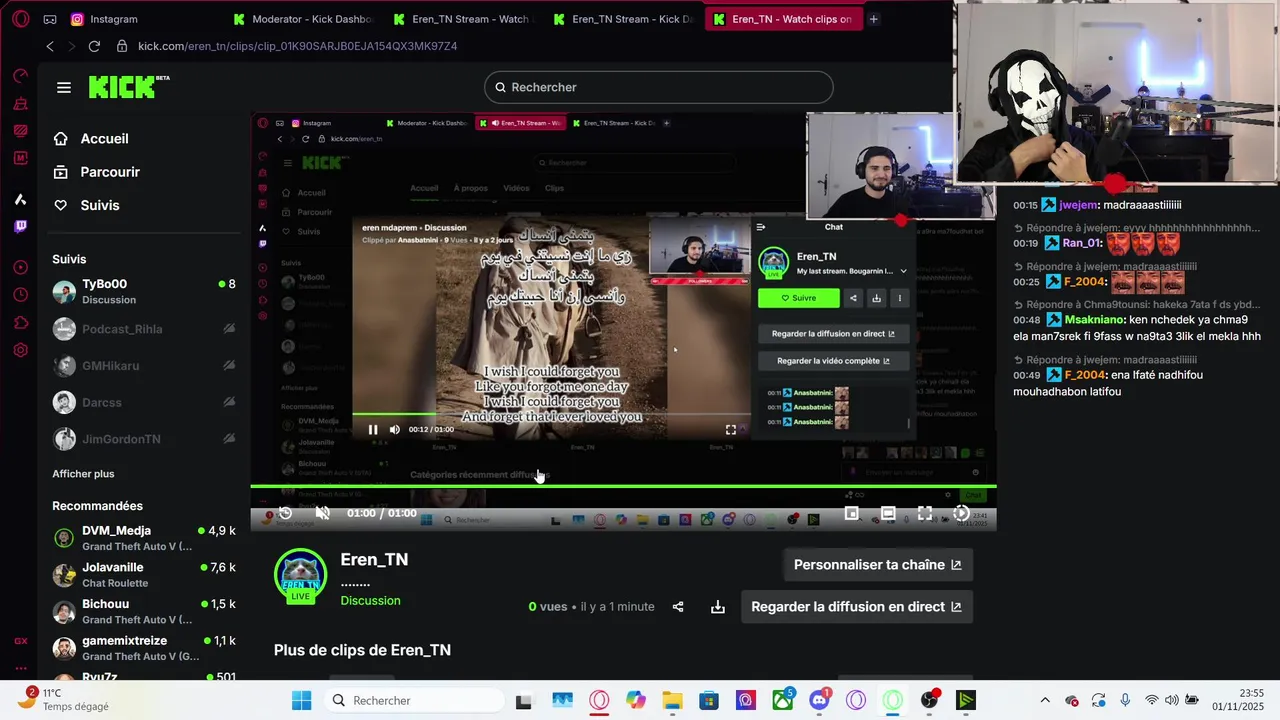Click the address bar URL
Viewport: 1280px width, 720px height.
click(x=297, y=46)
